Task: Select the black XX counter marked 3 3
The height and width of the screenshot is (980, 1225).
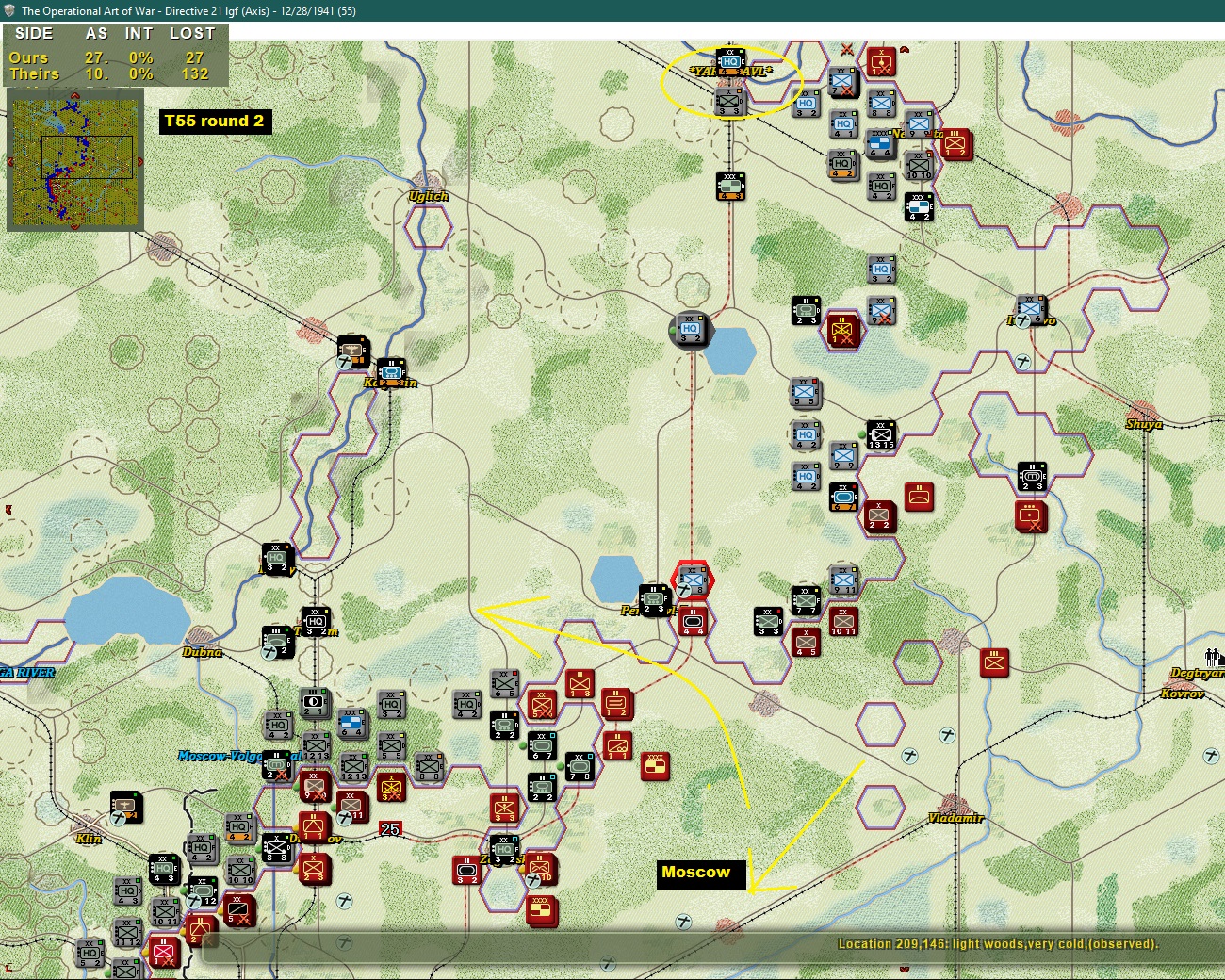Action: [768, 621]
